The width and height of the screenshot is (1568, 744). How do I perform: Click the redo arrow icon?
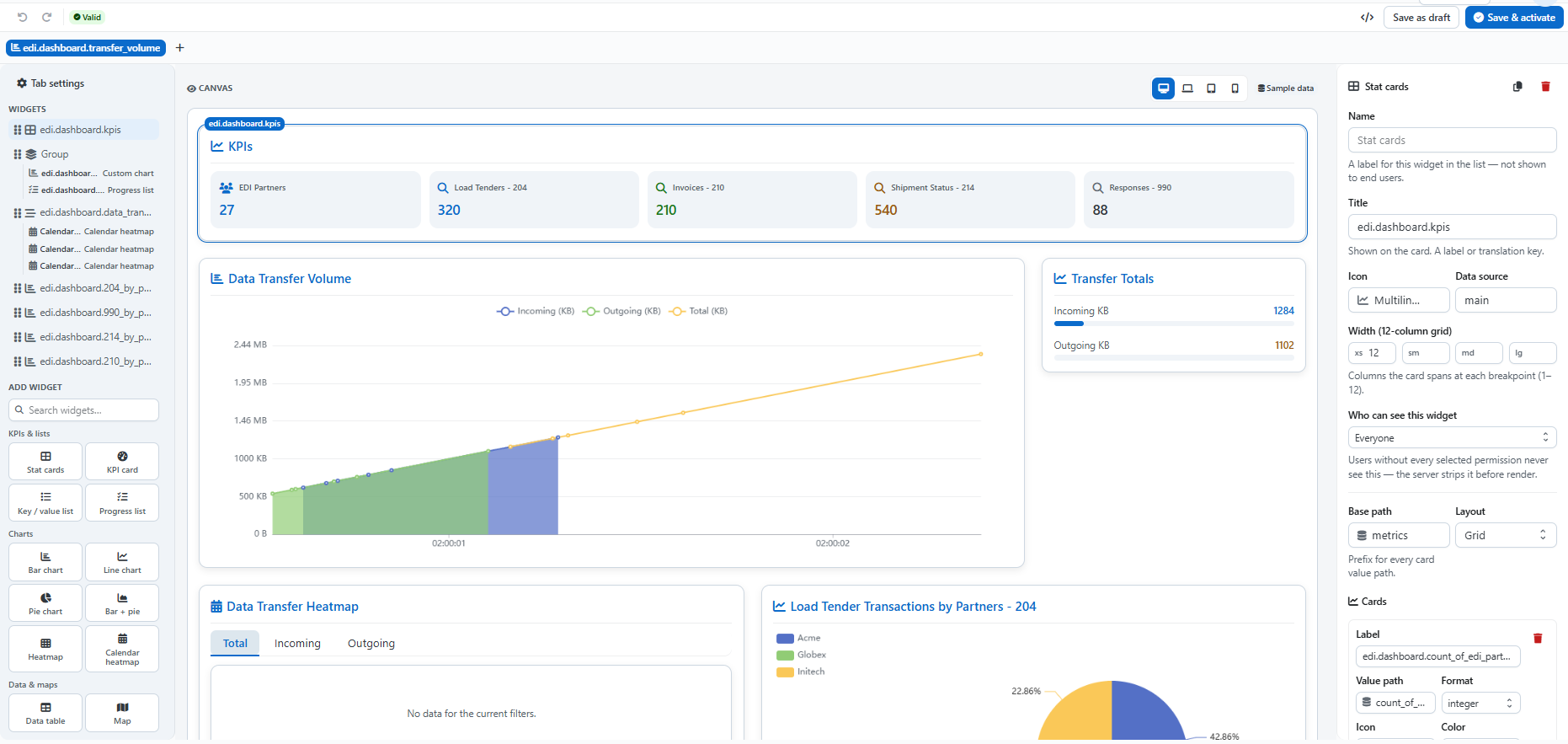(47, 17)
